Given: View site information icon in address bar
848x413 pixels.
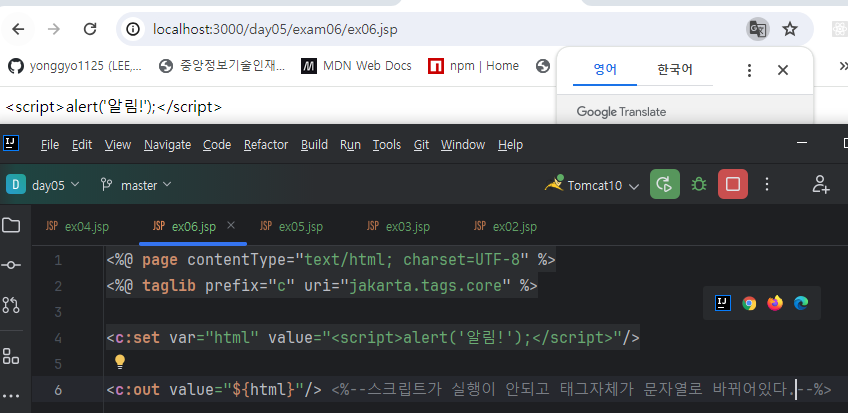Looking at the screenshot, I should coord(134,29).
